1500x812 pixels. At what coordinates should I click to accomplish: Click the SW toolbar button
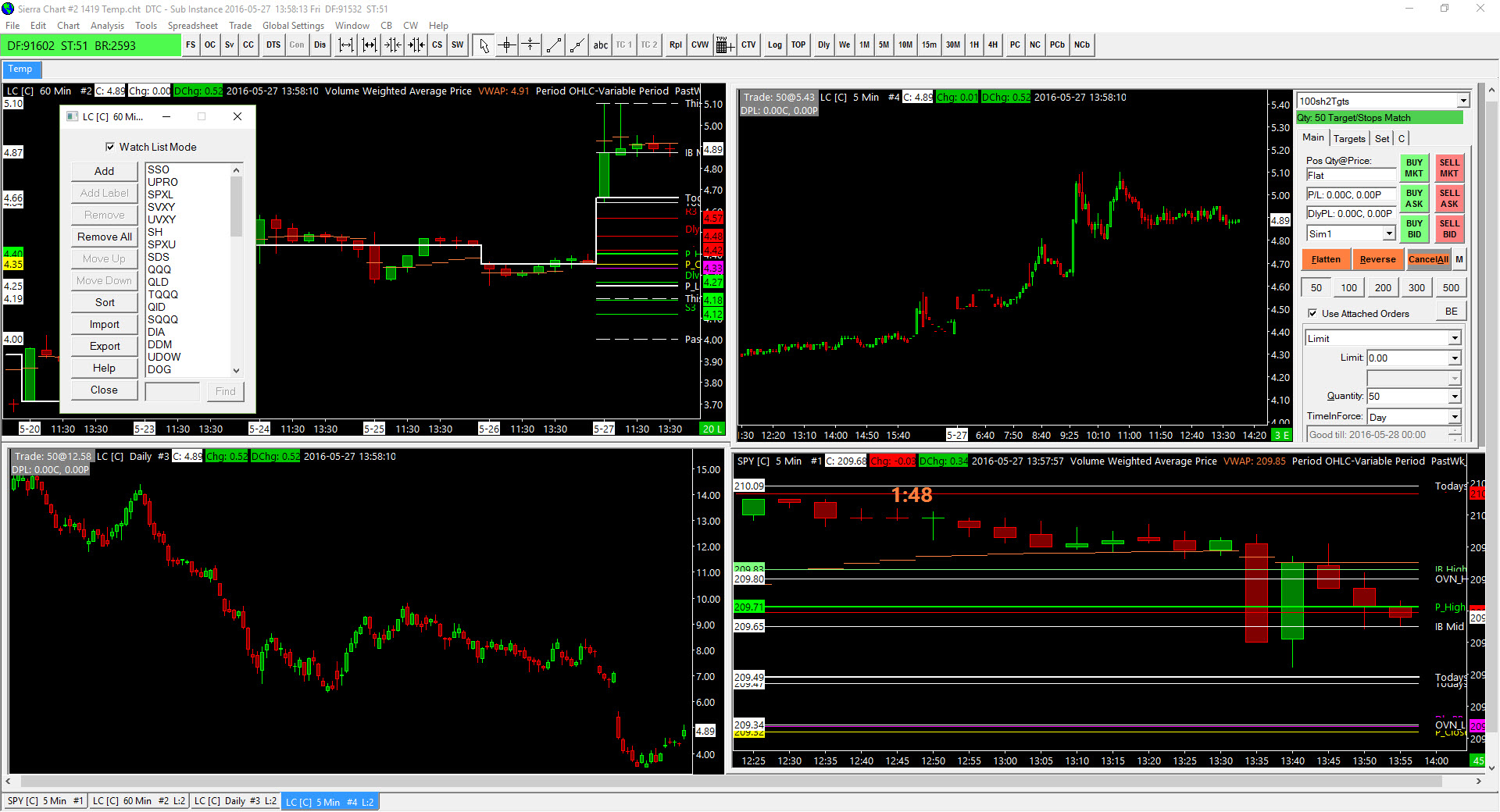(x=458, y=45)
